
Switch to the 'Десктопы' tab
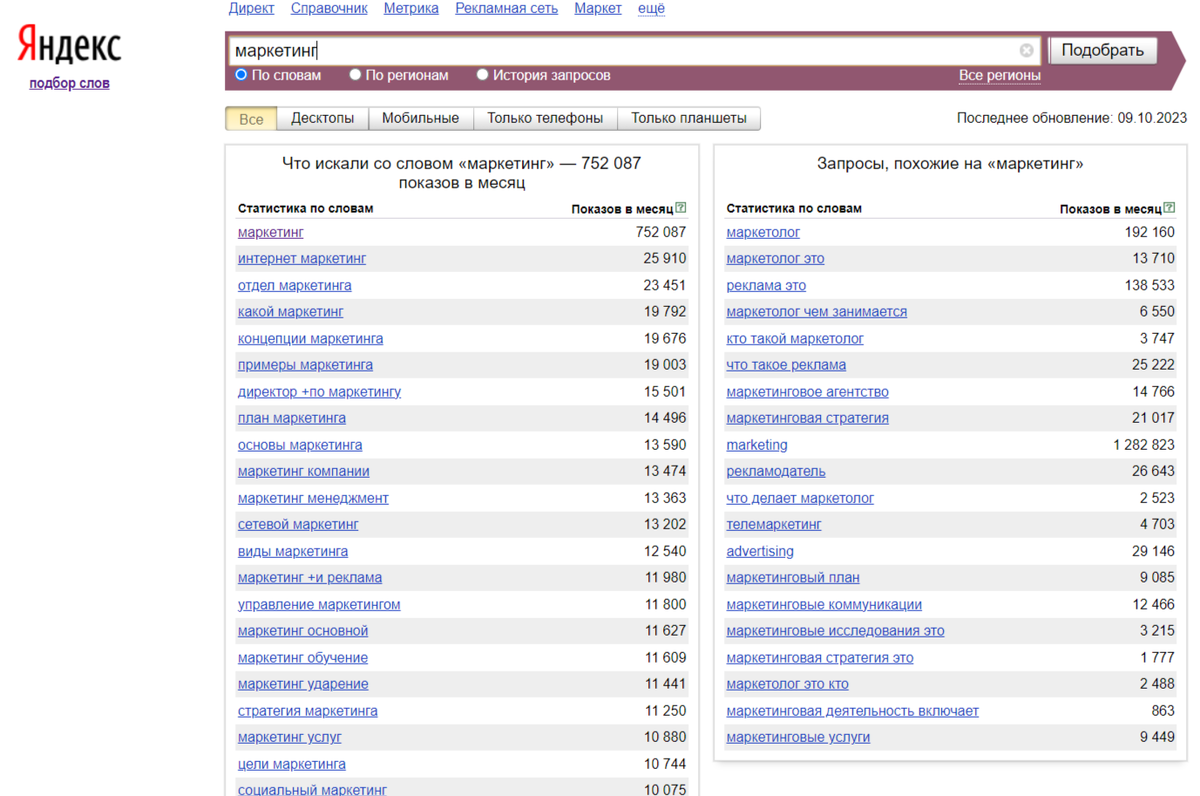[322, 119]
